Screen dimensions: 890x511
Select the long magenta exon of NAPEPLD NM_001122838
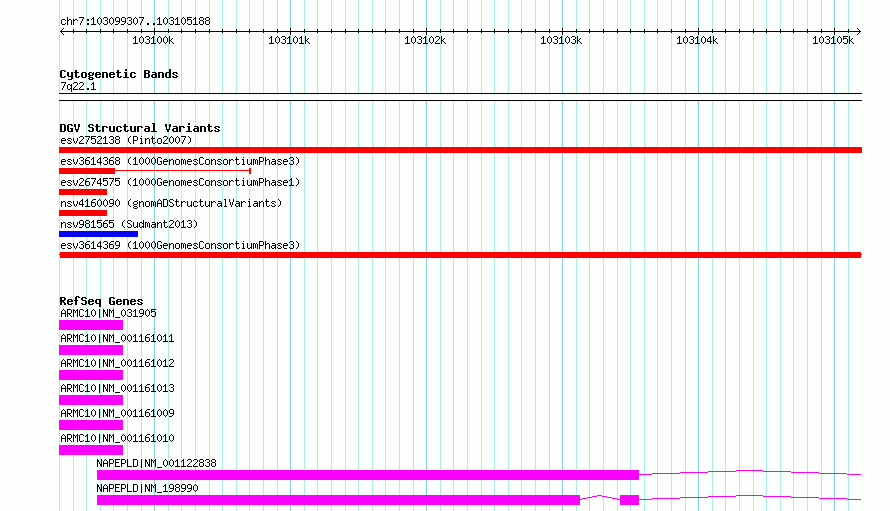point(368,475)
